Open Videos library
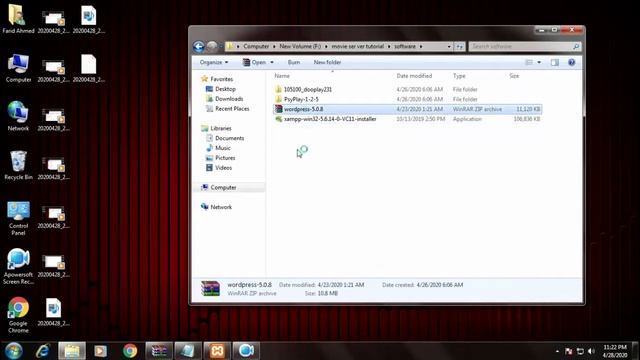This screenshot has width=640, height=360. [223, 168]
